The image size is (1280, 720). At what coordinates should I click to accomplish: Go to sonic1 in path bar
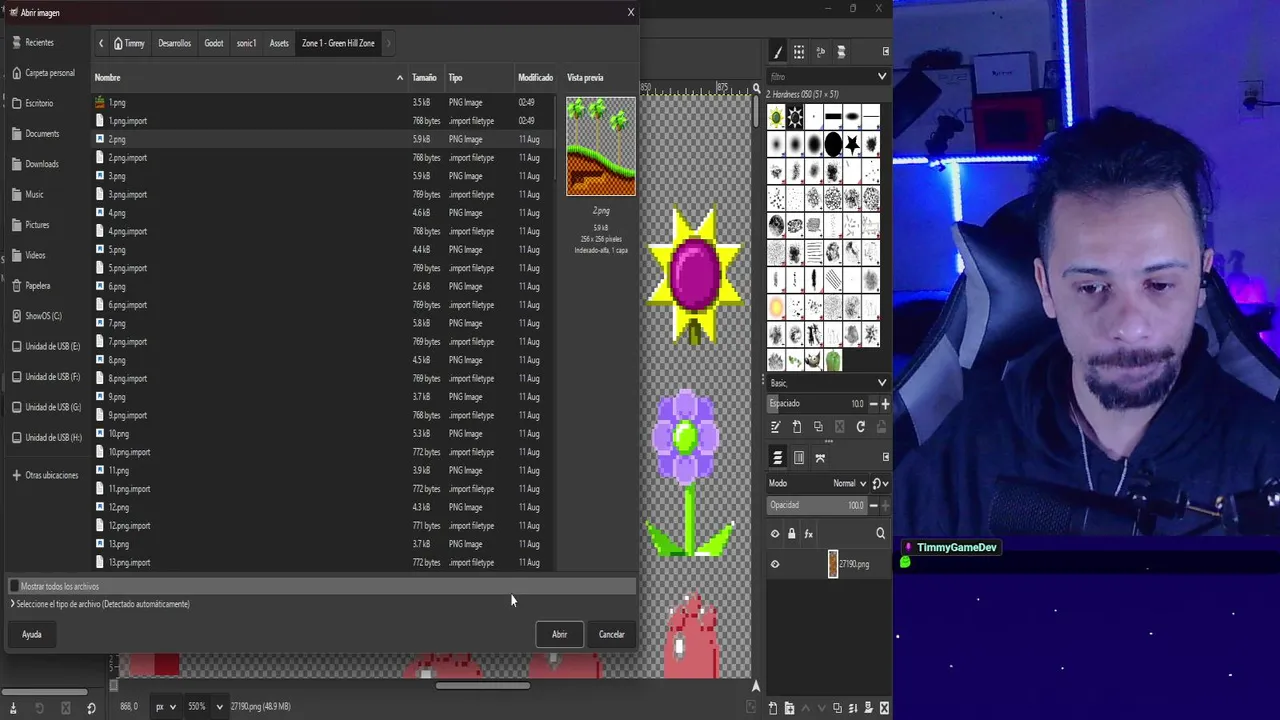click(247, 43)
